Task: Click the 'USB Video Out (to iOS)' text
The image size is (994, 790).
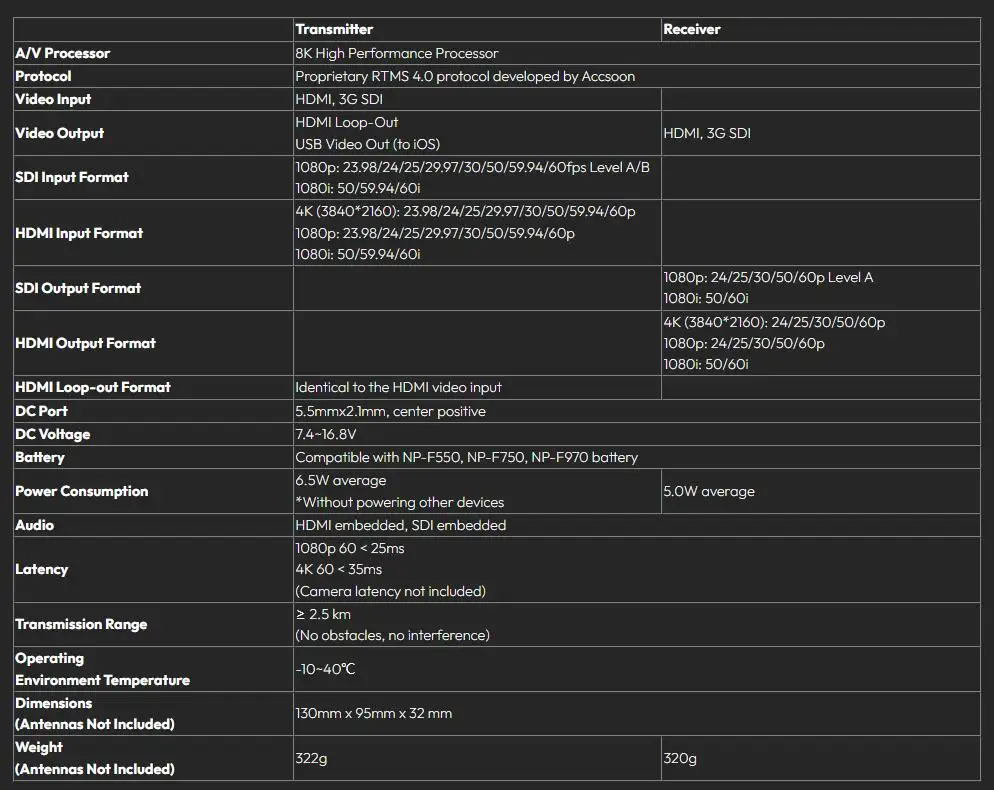Action: 368,144
